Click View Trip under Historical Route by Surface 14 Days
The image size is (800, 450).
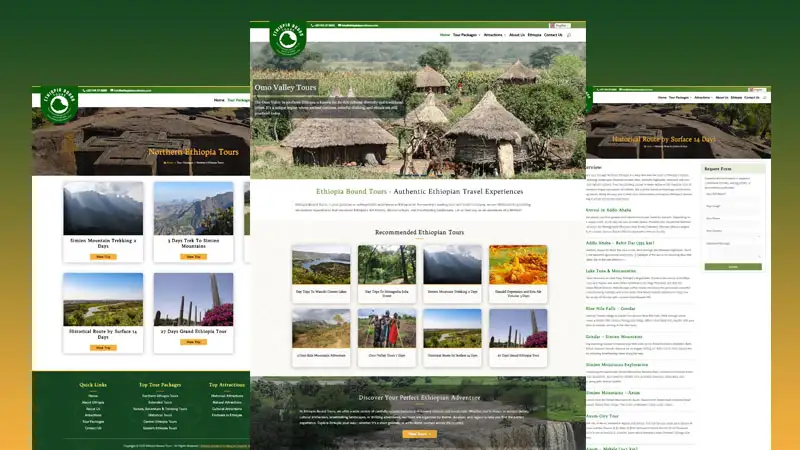[103, 347]
